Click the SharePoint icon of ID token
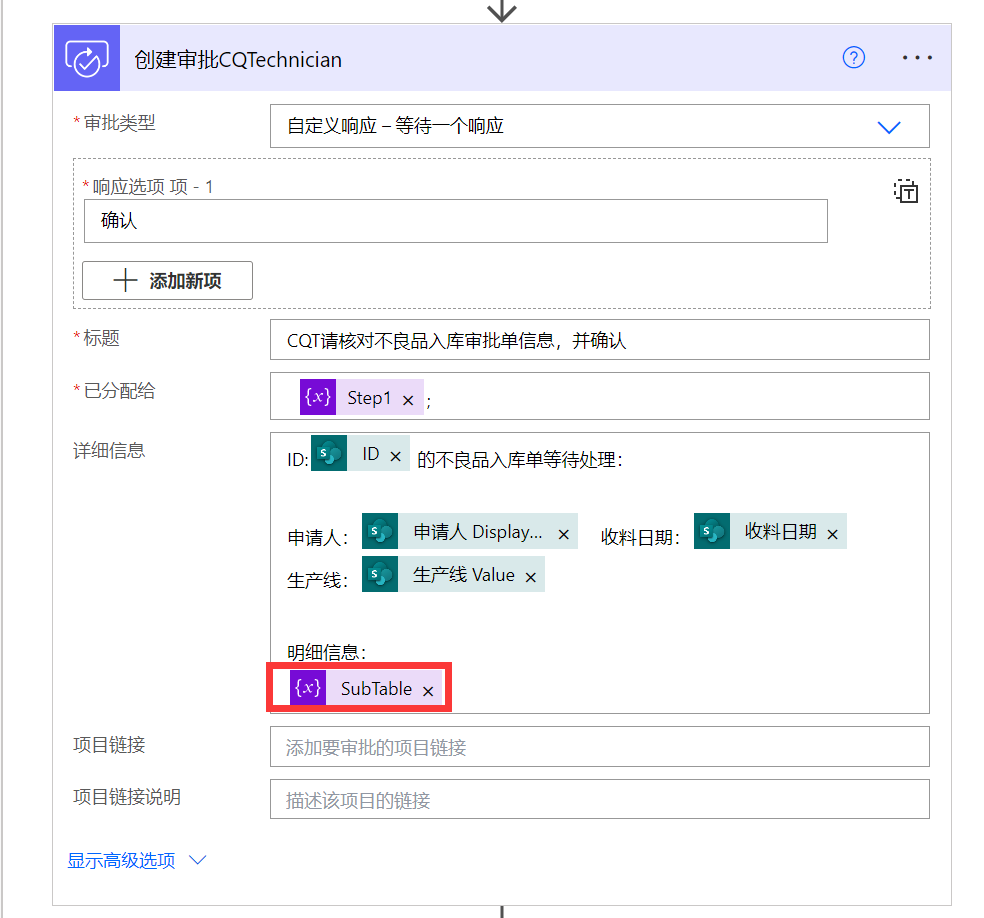The image size is (984, 918). tap(329, 453)
